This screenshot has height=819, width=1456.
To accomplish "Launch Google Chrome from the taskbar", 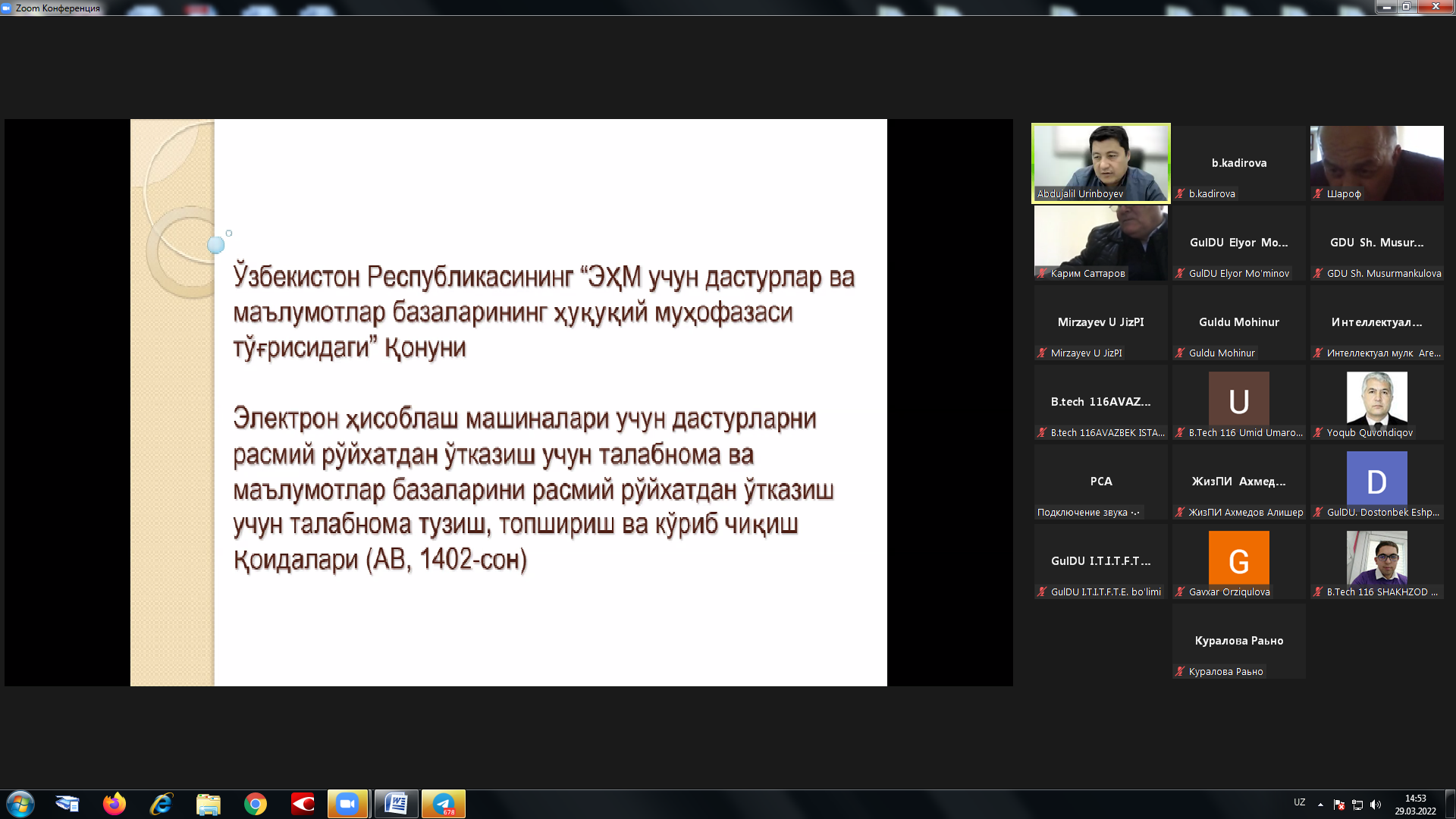I will (256, 804).
